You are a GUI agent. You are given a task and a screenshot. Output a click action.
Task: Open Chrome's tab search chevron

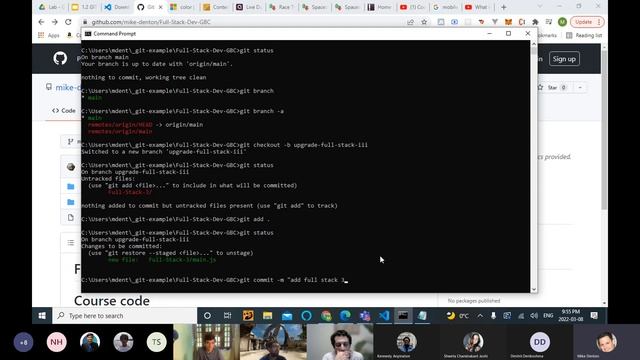[x=540, y=7]
